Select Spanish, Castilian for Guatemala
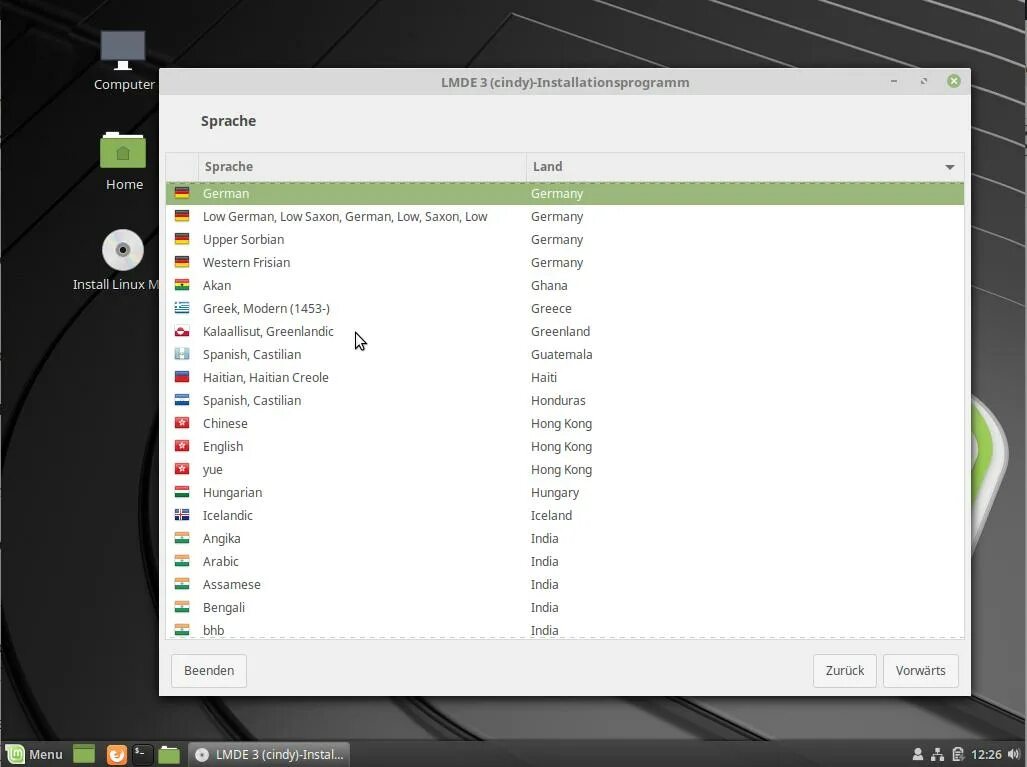The width and height of the screenshot is (1027, 767). click(565, 354)
